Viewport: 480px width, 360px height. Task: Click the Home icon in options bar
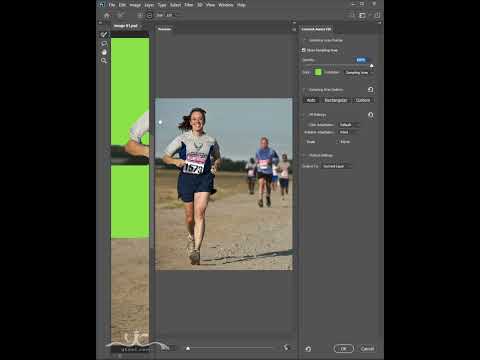107,15
